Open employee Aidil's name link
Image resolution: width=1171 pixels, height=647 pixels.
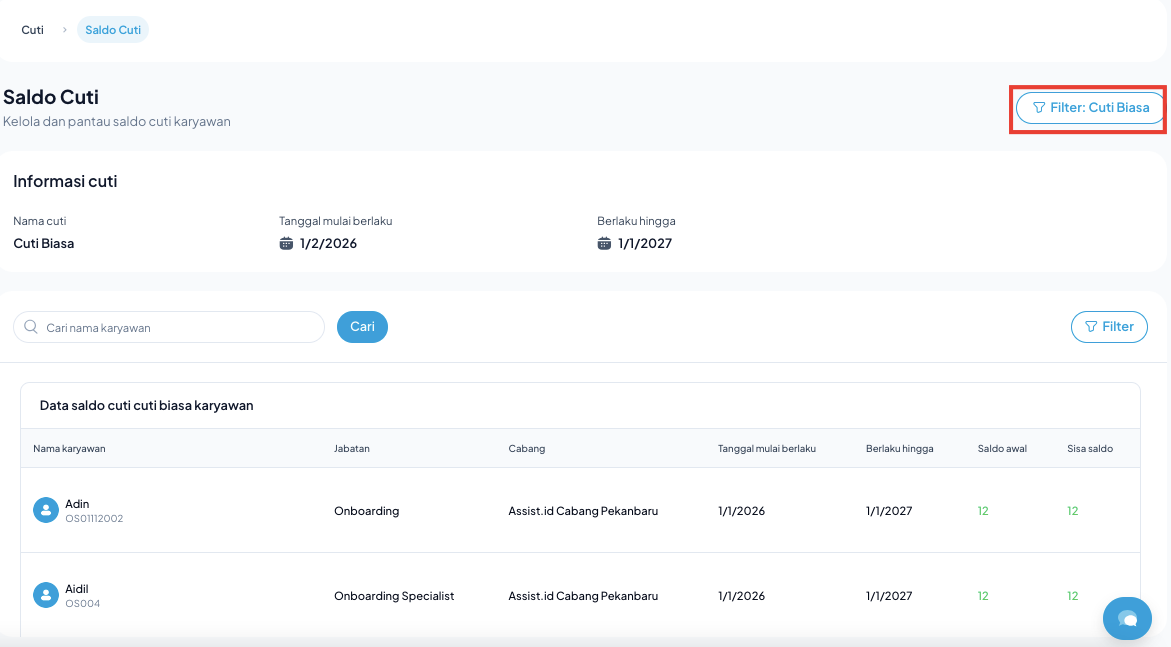click(77, 589)
